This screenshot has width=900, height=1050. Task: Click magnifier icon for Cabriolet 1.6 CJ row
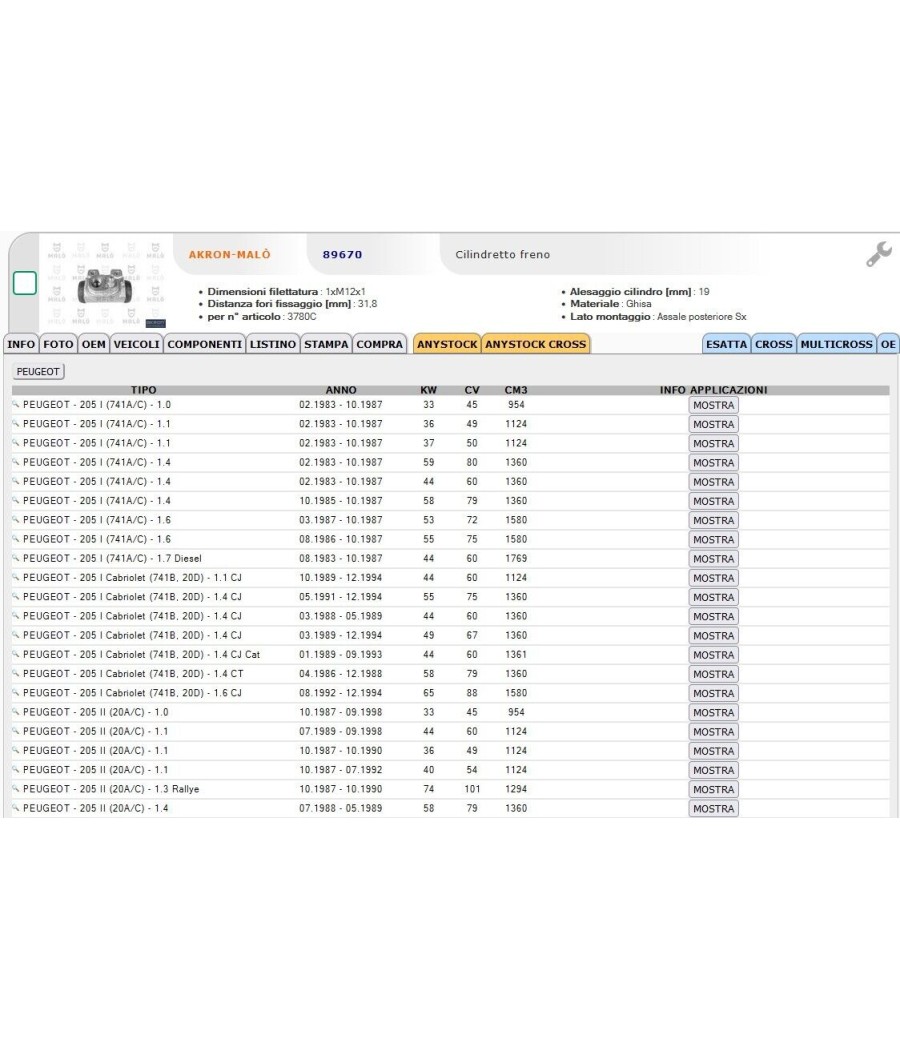(15, 692)
